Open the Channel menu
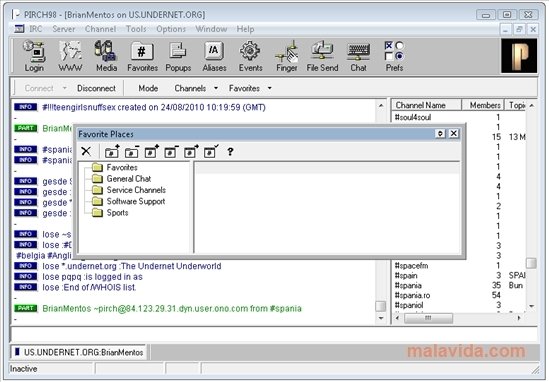549x382 pixels. (100, 29)
